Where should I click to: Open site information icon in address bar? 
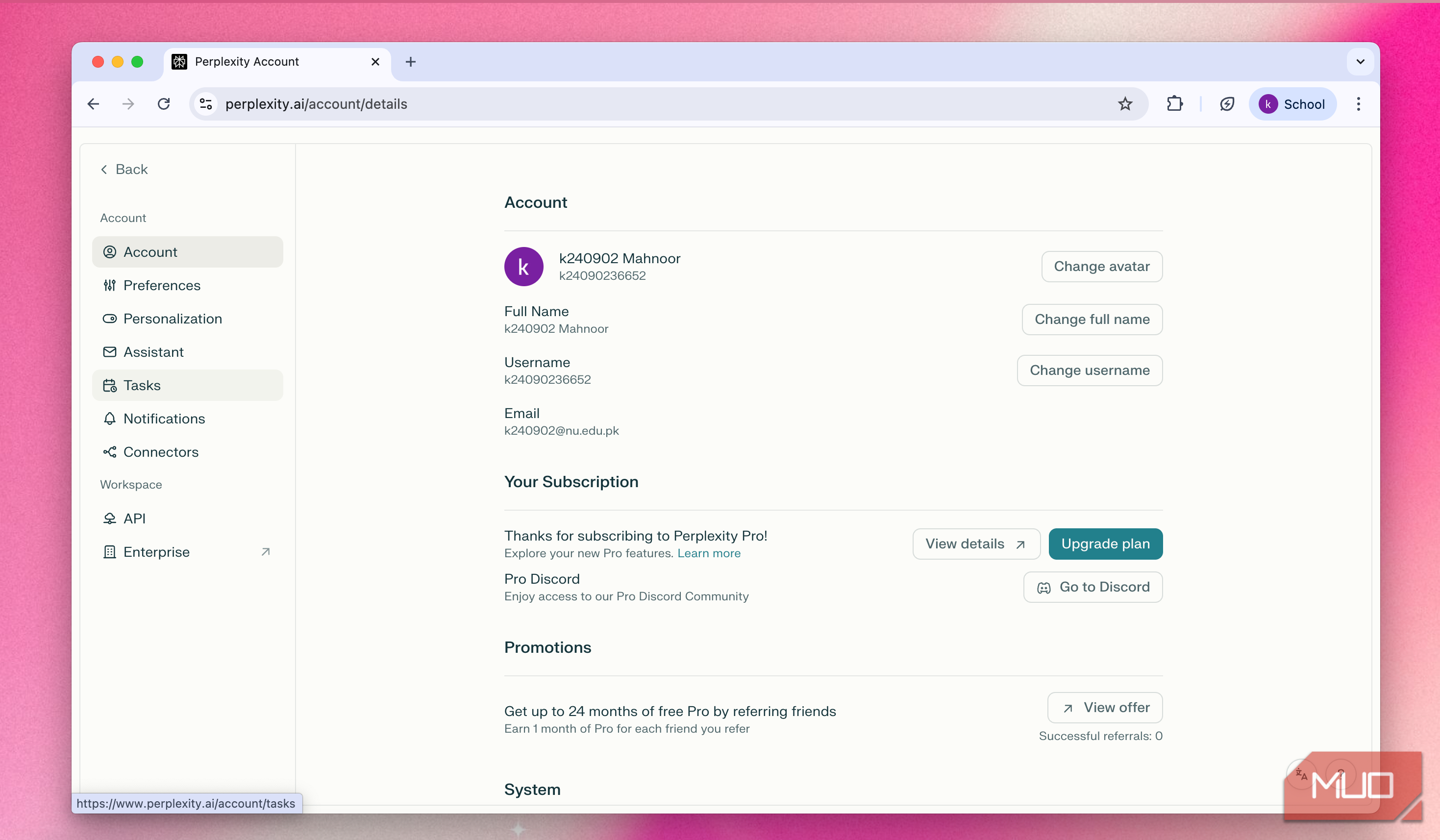pyautogui.click(x=206, y=104)
